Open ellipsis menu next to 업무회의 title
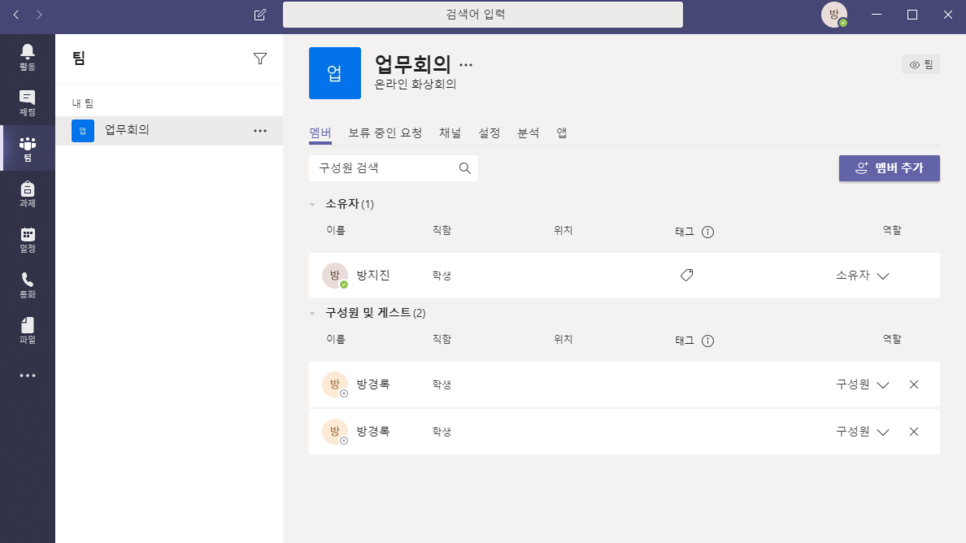Viewport: 966px width, 543px height. [x=466, y=65]
